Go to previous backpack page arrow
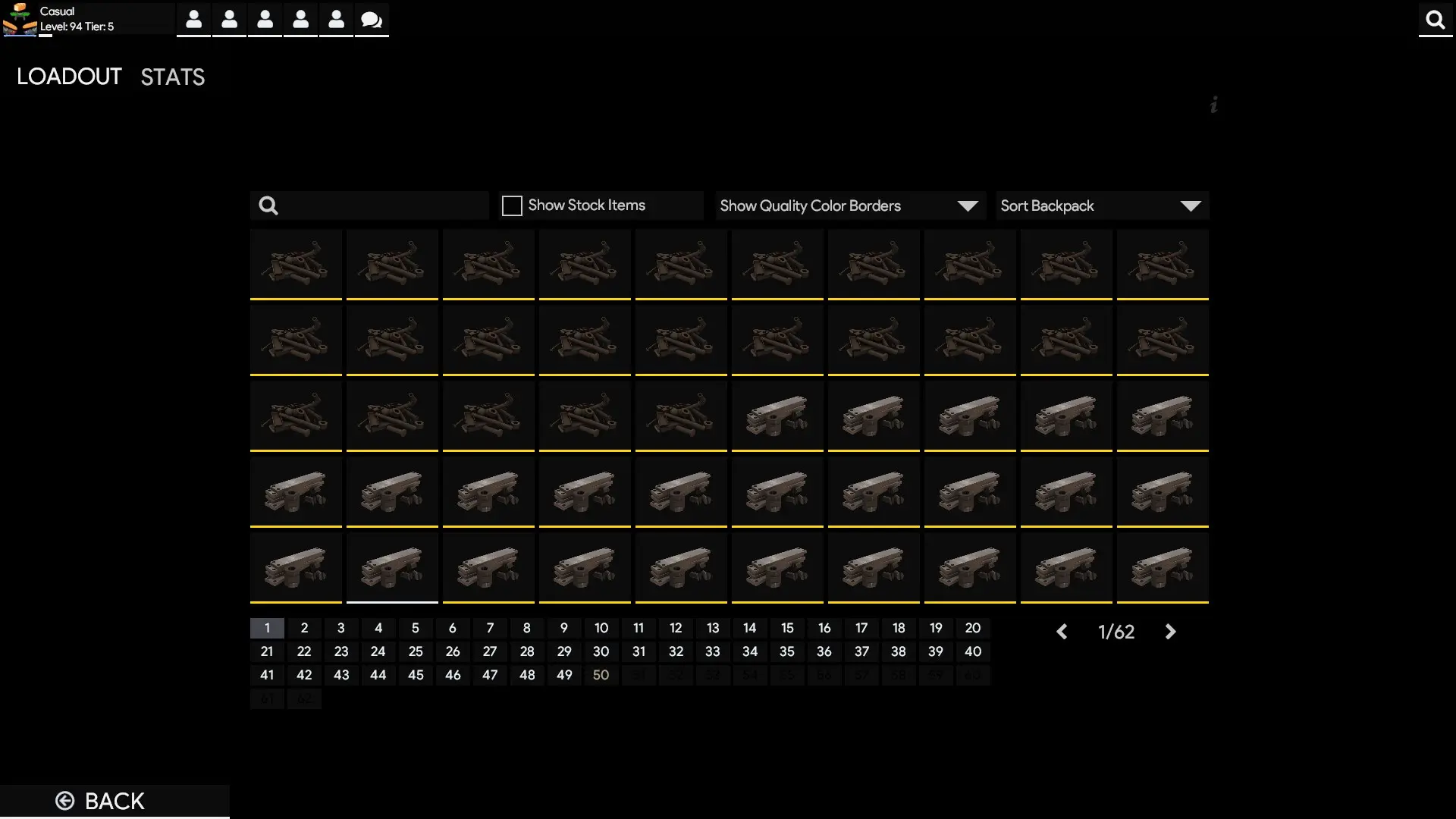Screen dimensions: 1456x819 pyautogui.click(x=1062, y=632)
